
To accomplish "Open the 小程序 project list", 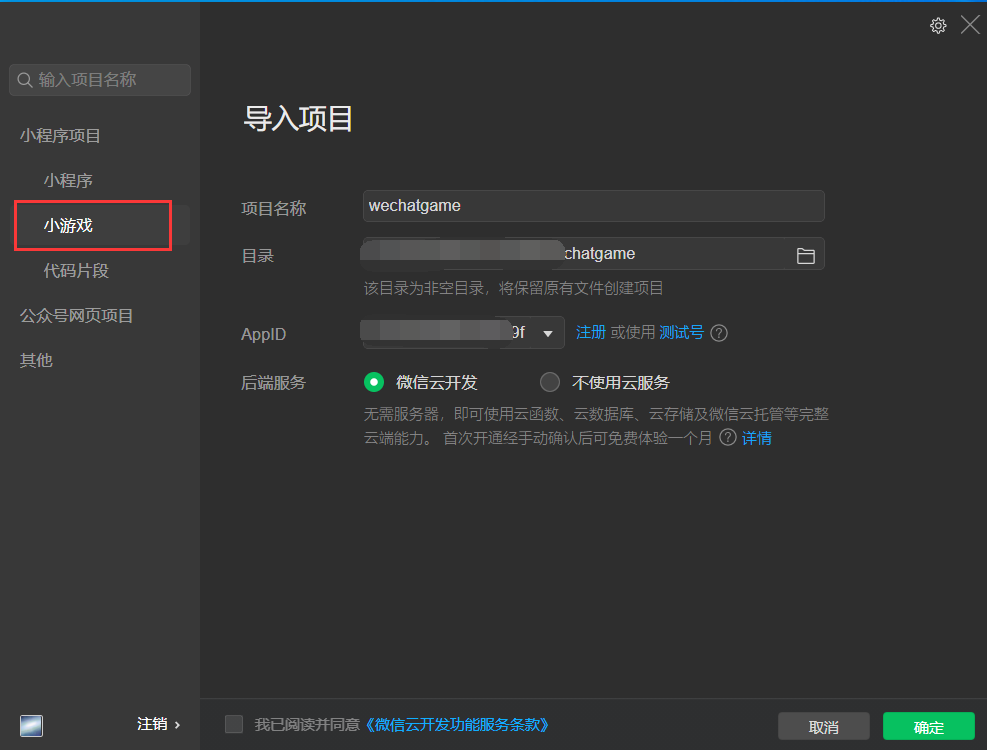I will [x=68, y=181].
